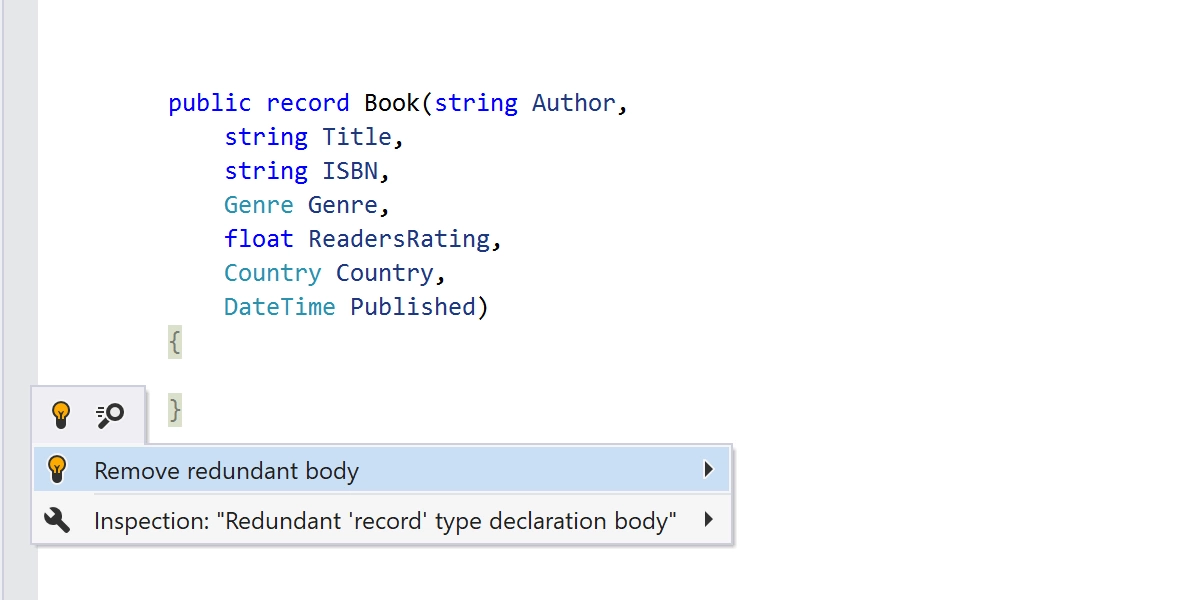Click the "Author" parameter name
The height and width of the screenshot is (600, 1200).
(x=574, y=103)
